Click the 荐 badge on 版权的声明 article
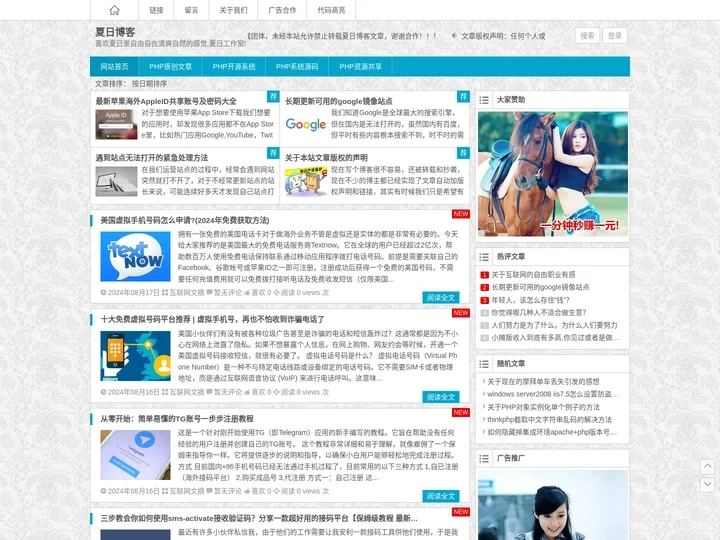Viewport: 720px width, 540px height. 463,153
